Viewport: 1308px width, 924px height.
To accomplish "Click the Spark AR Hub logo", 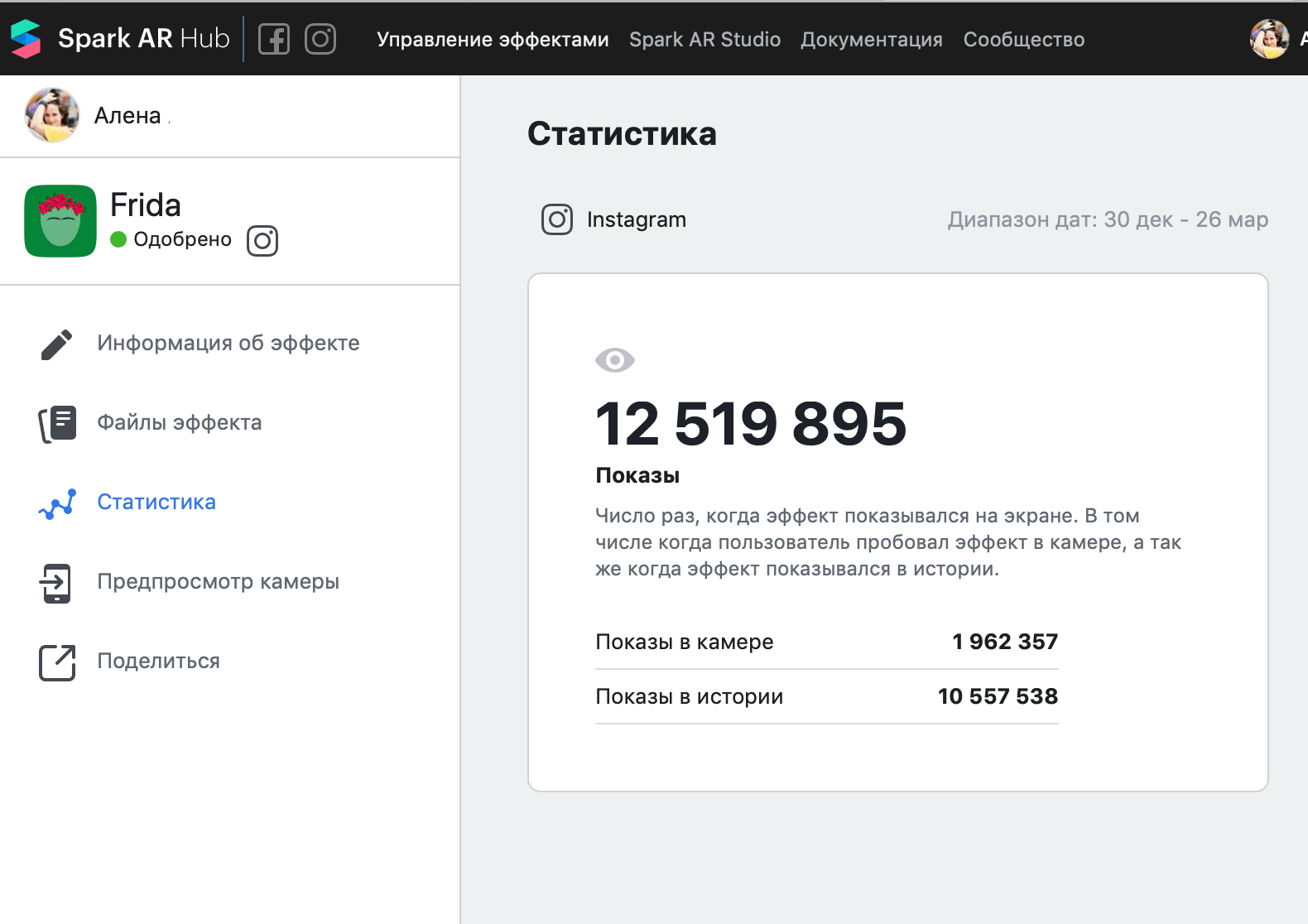I will click(119, 39).
